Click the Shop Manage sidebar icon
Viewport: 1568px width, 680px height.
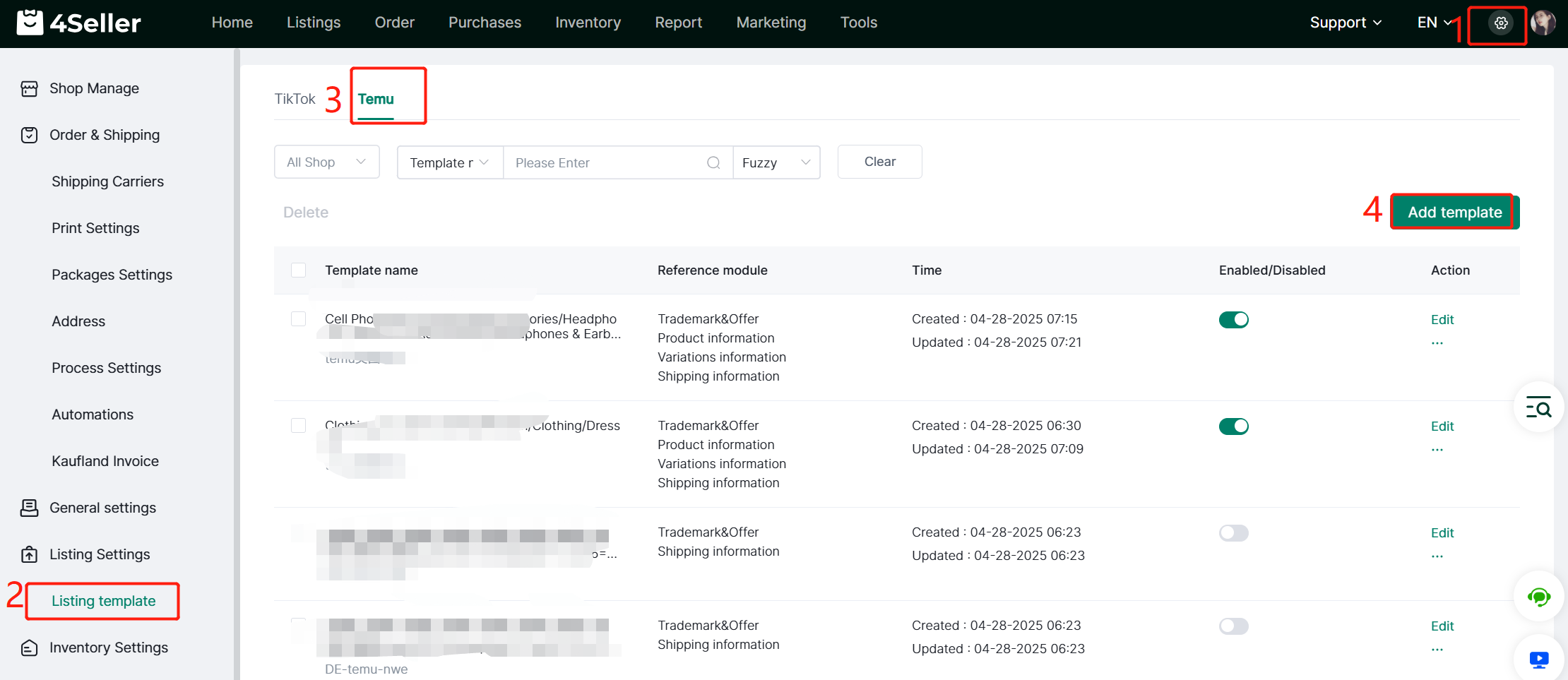click(x=29, y=88)
